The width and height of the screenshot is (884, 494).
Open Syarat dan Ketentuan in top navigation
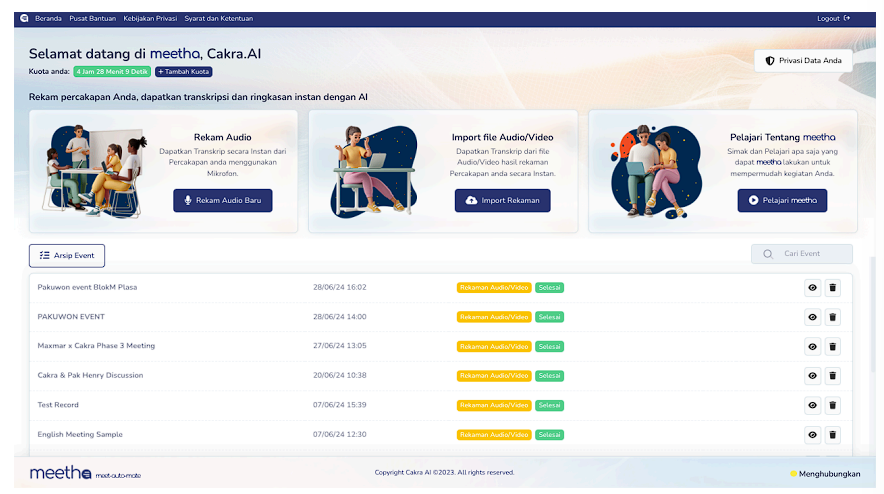219,19
